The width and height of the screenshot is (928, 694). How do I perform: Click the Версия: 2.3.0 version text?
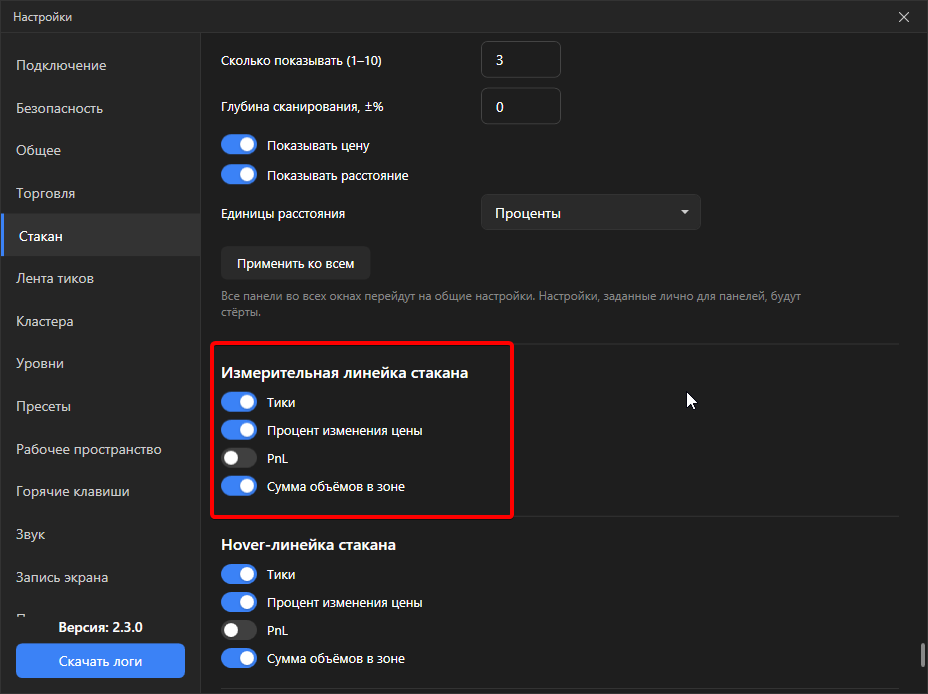pos(101,627)
